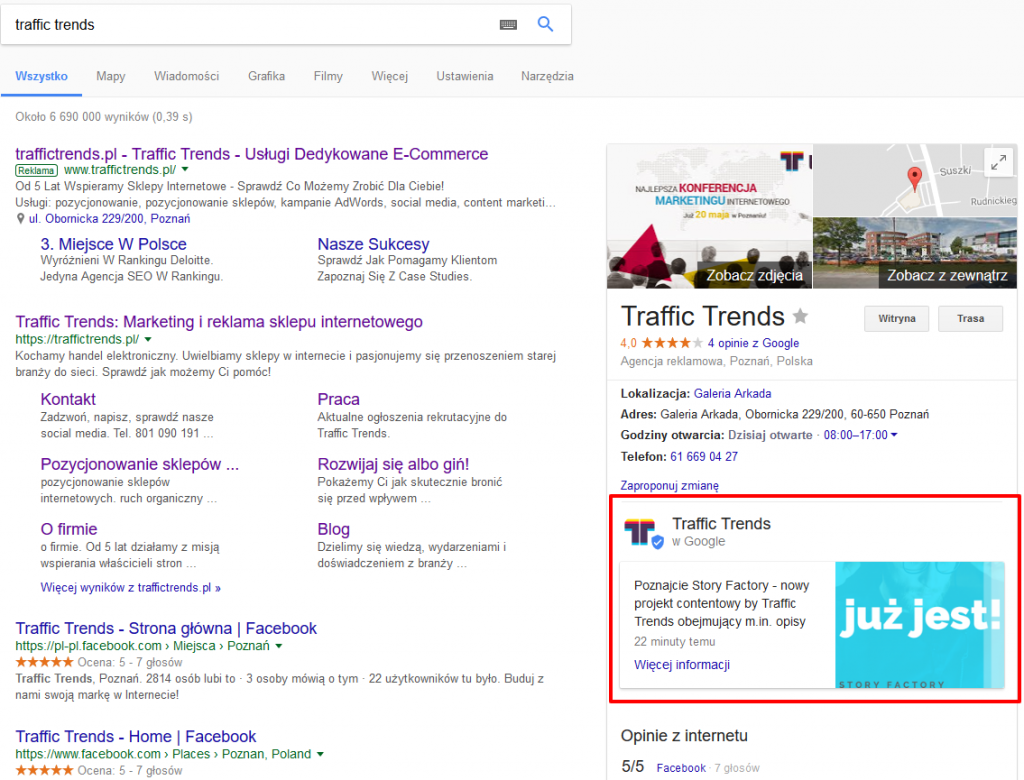Screen dimensions: 1024x780
Task: Click the blue search magnifier icon
Action: point(545,24)
